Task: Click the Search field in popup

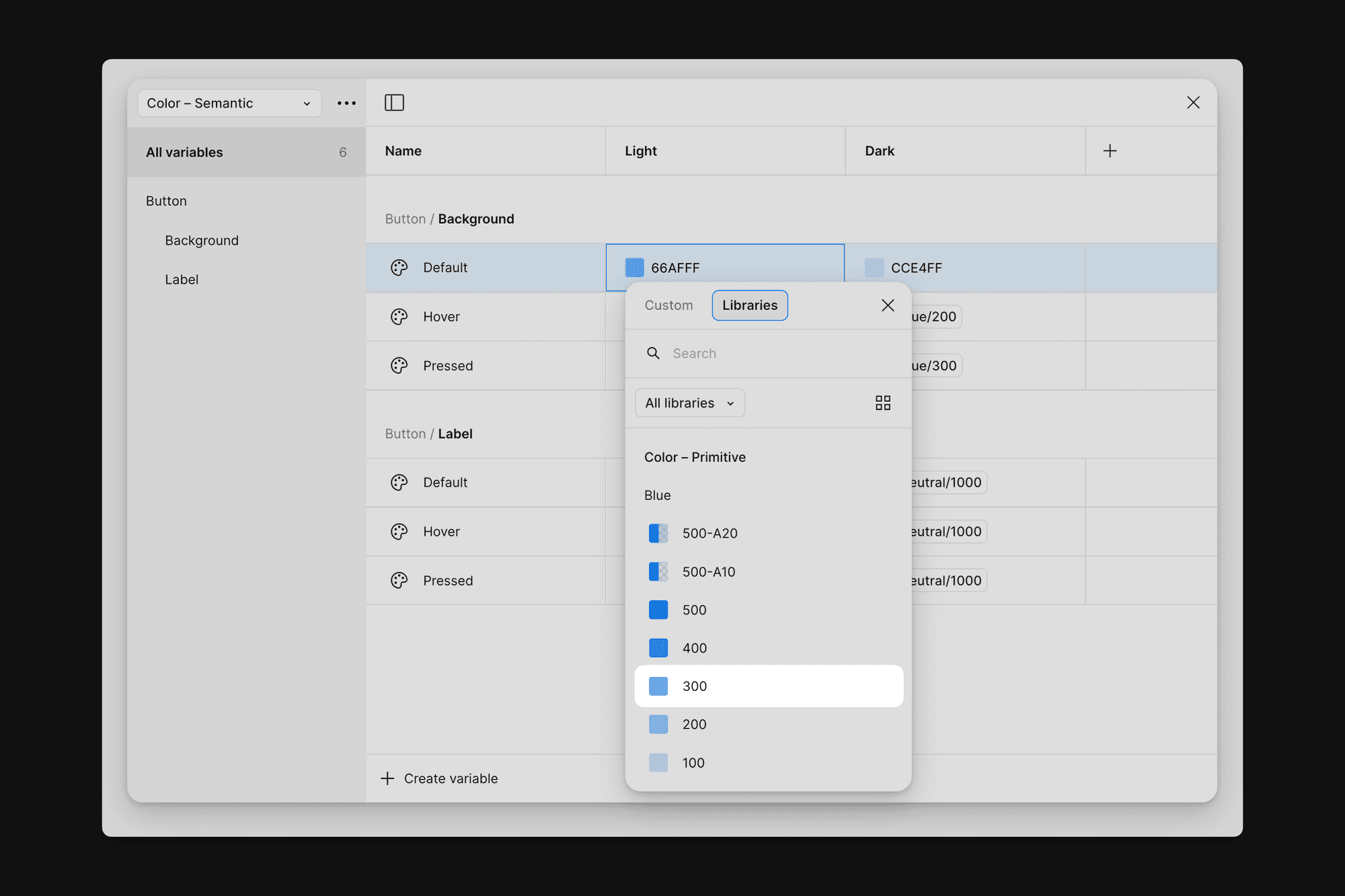Action: pyautogui.click(x=780, y=354)
